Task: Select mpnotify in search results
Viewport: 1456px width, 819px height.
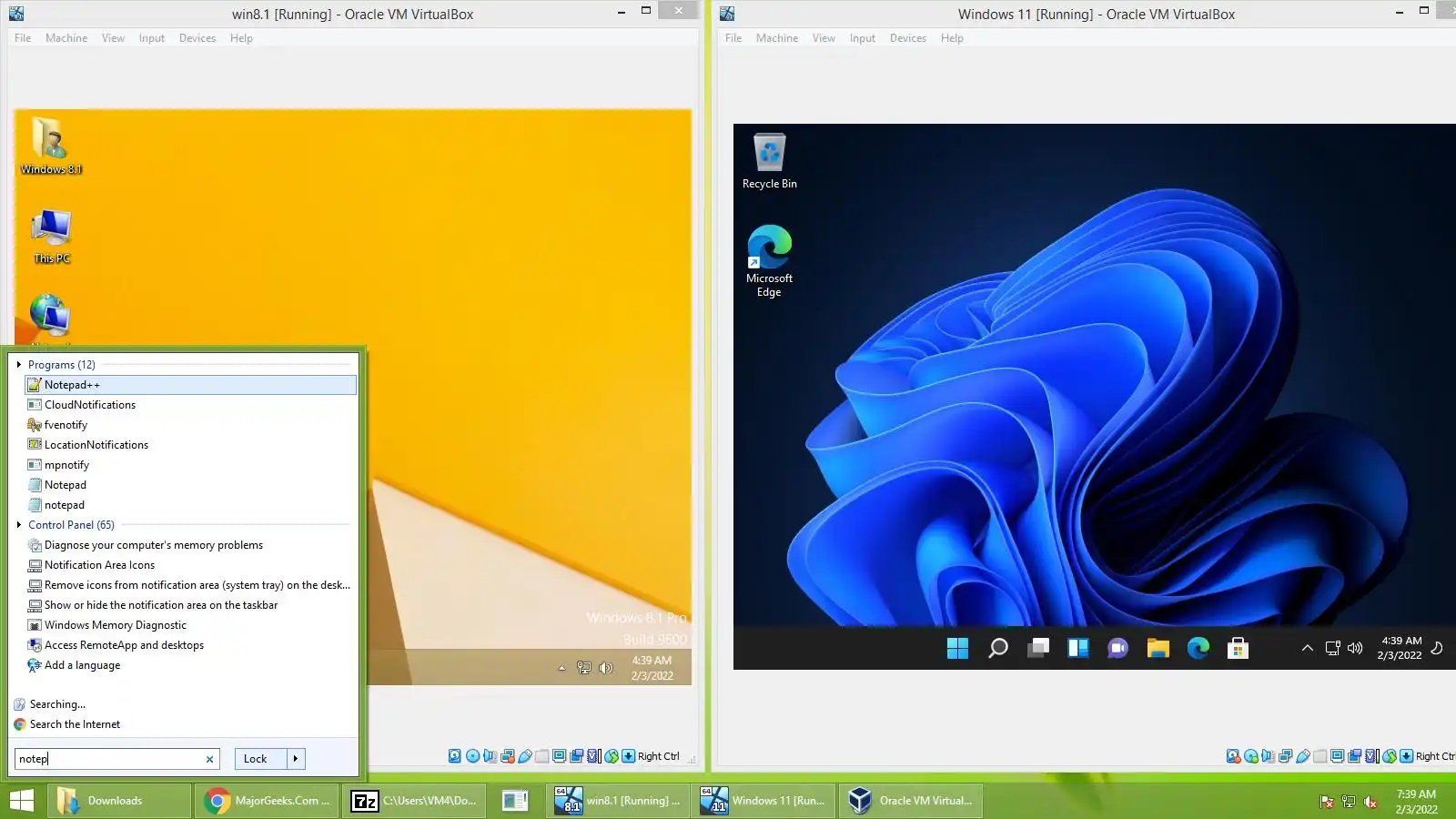Action: click(190, 465)
